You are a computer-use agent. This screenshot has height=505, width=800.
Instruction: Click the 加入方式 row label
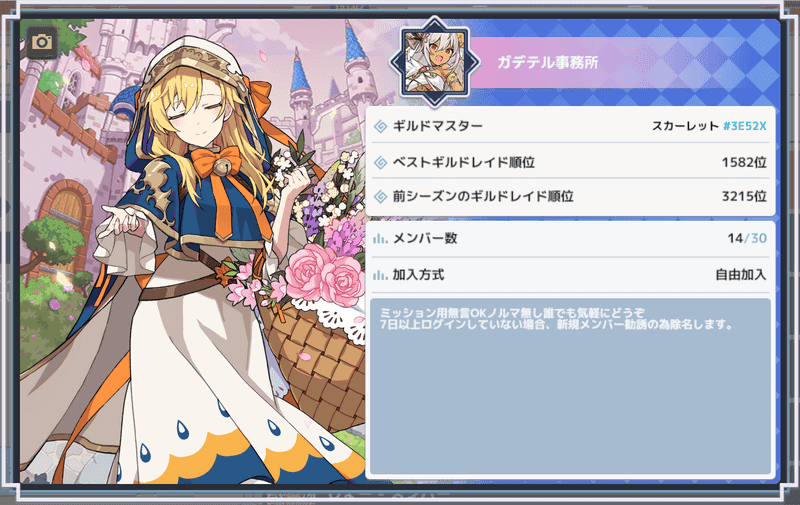coord(418,275)
